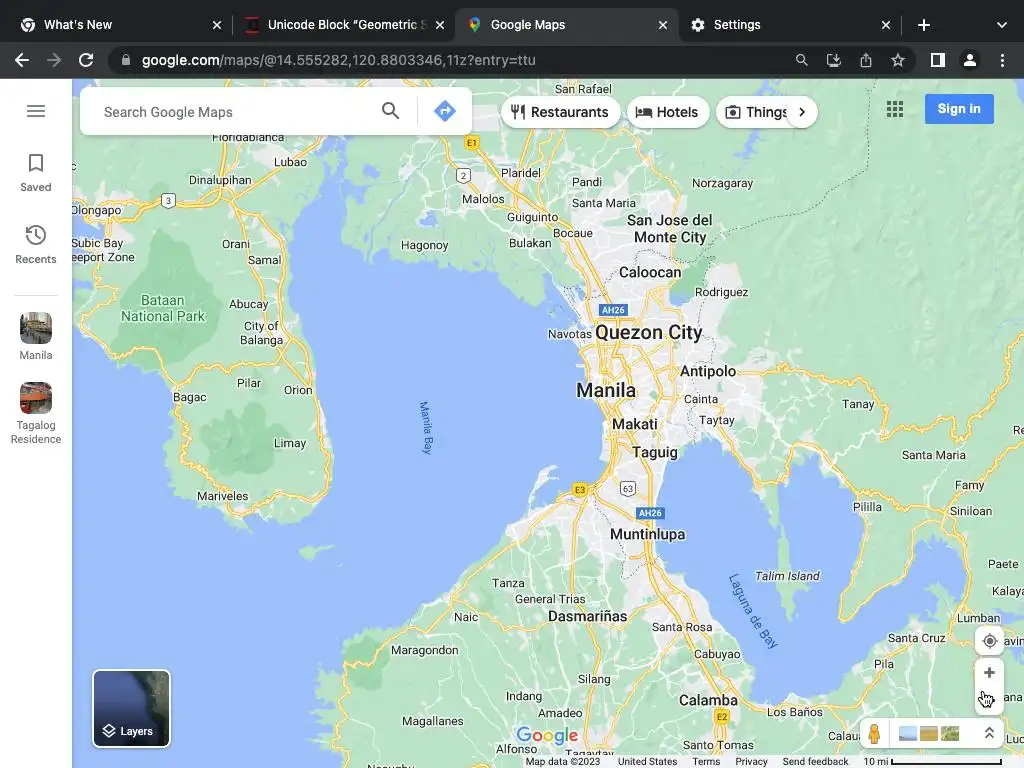This screenshot has width=1024, height=768.
Task: Zoom in with the plus button
Action: click(x=989, y=673)
